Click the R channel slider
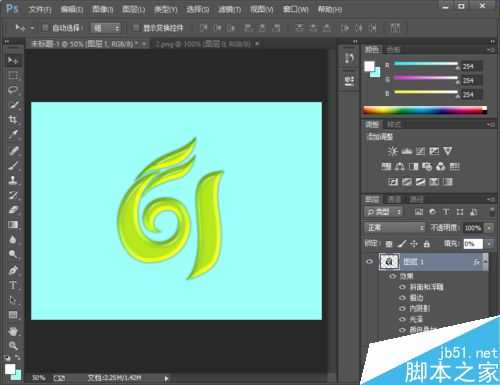500x385 pixels. click(426, 64)
